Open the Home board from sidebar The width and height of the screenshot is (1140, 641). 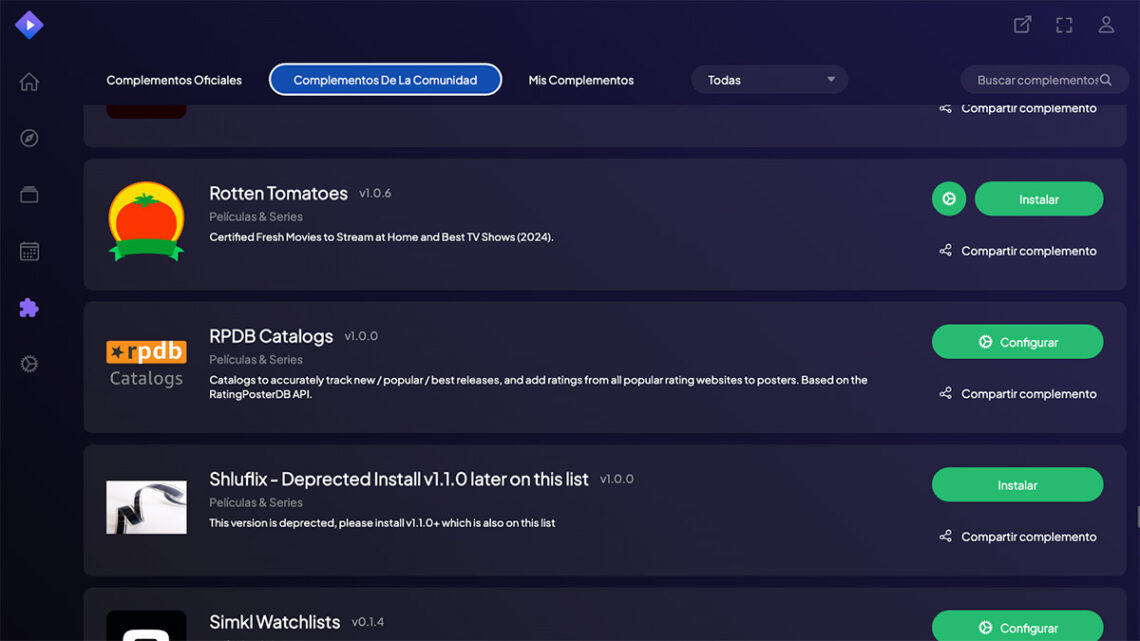coord(29,82)
